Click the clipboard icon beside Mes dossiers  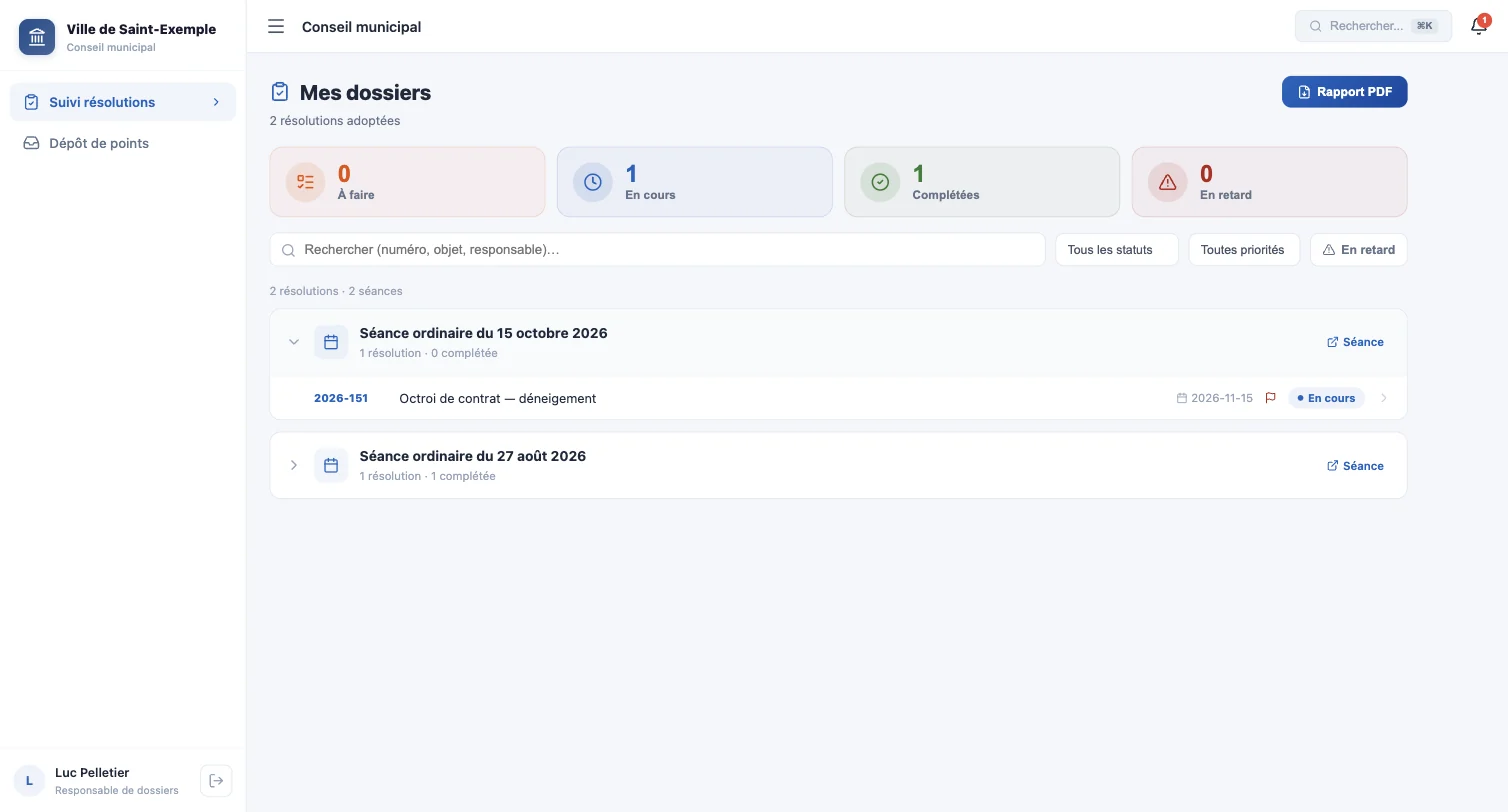[280, 92]
